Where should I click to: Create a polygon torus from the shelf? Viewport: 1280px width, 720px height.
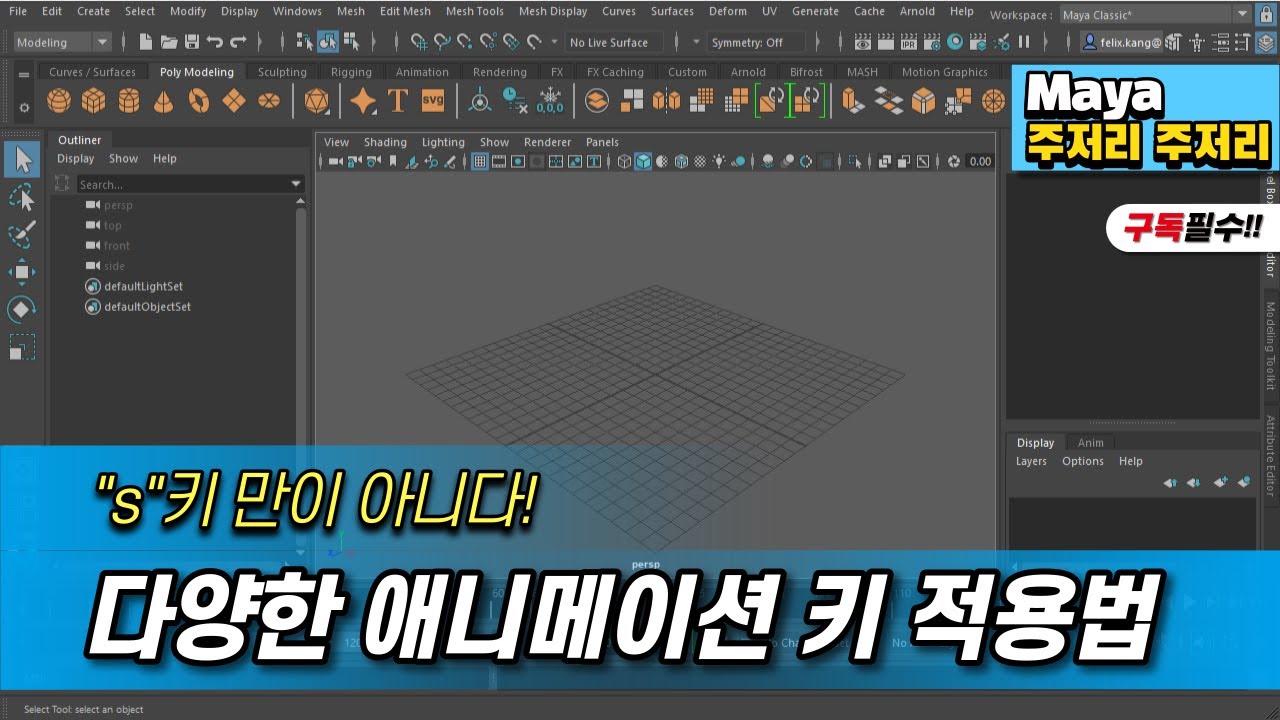point(199,101)
